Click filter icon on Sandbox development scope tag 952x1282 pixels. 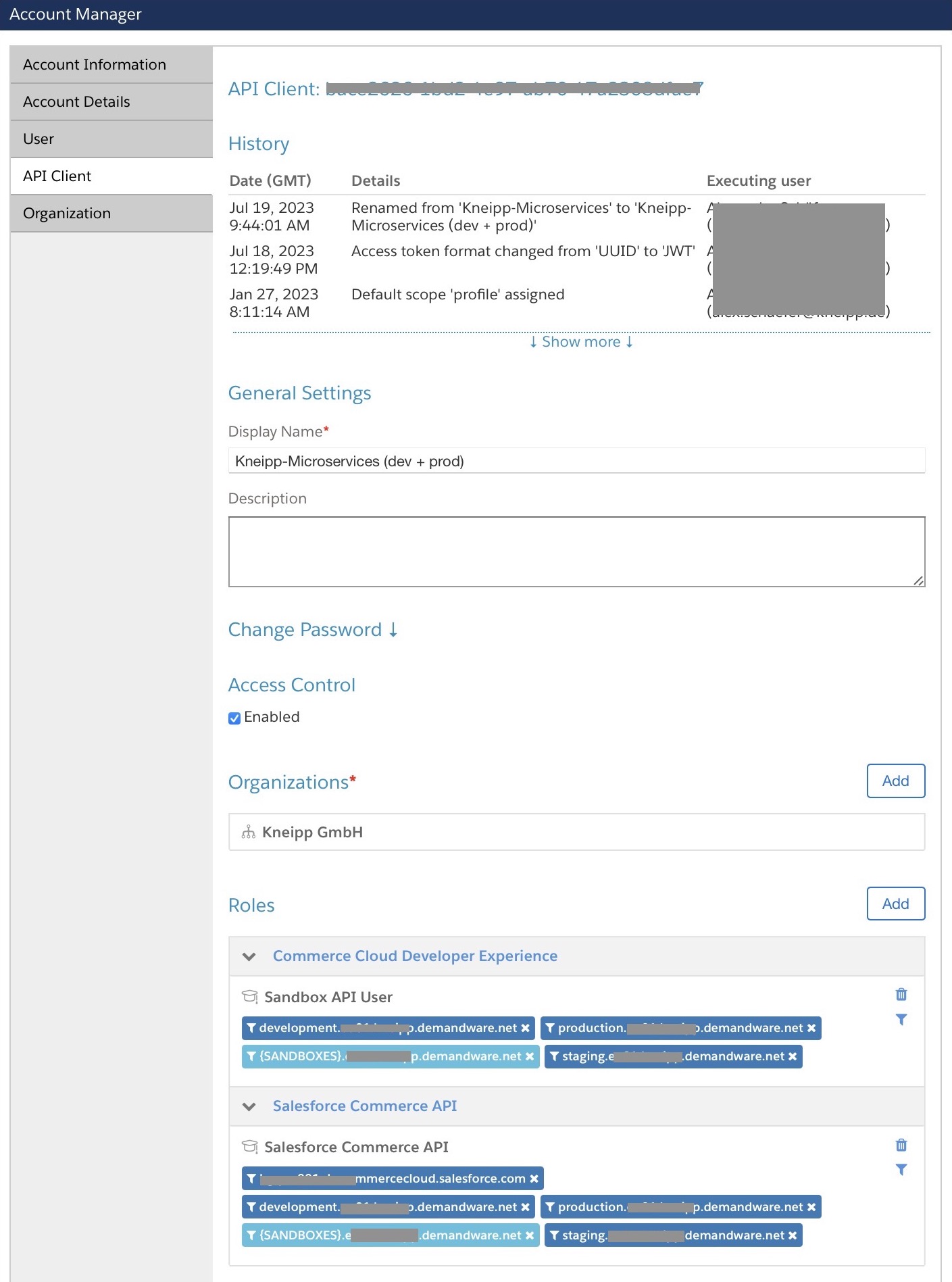click(x=251, y=1028)
